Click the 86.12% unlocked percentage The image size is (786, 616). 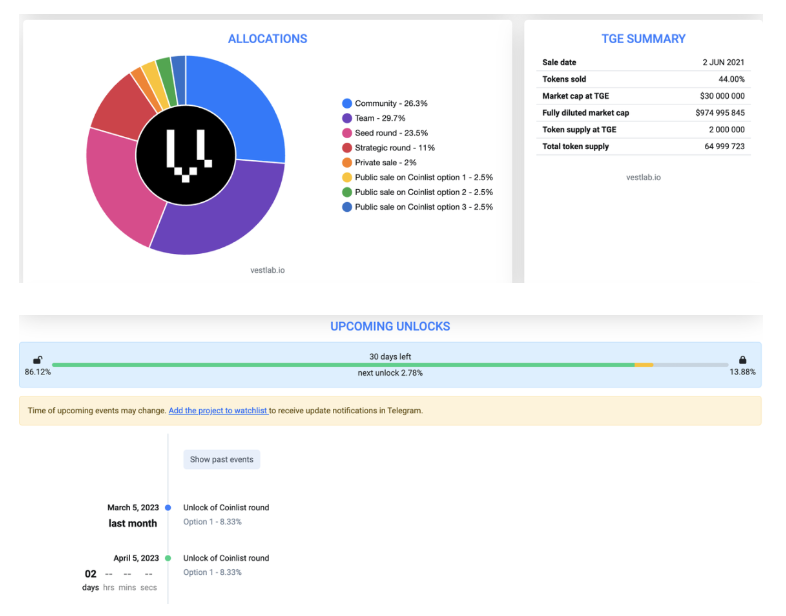[38, 372]
